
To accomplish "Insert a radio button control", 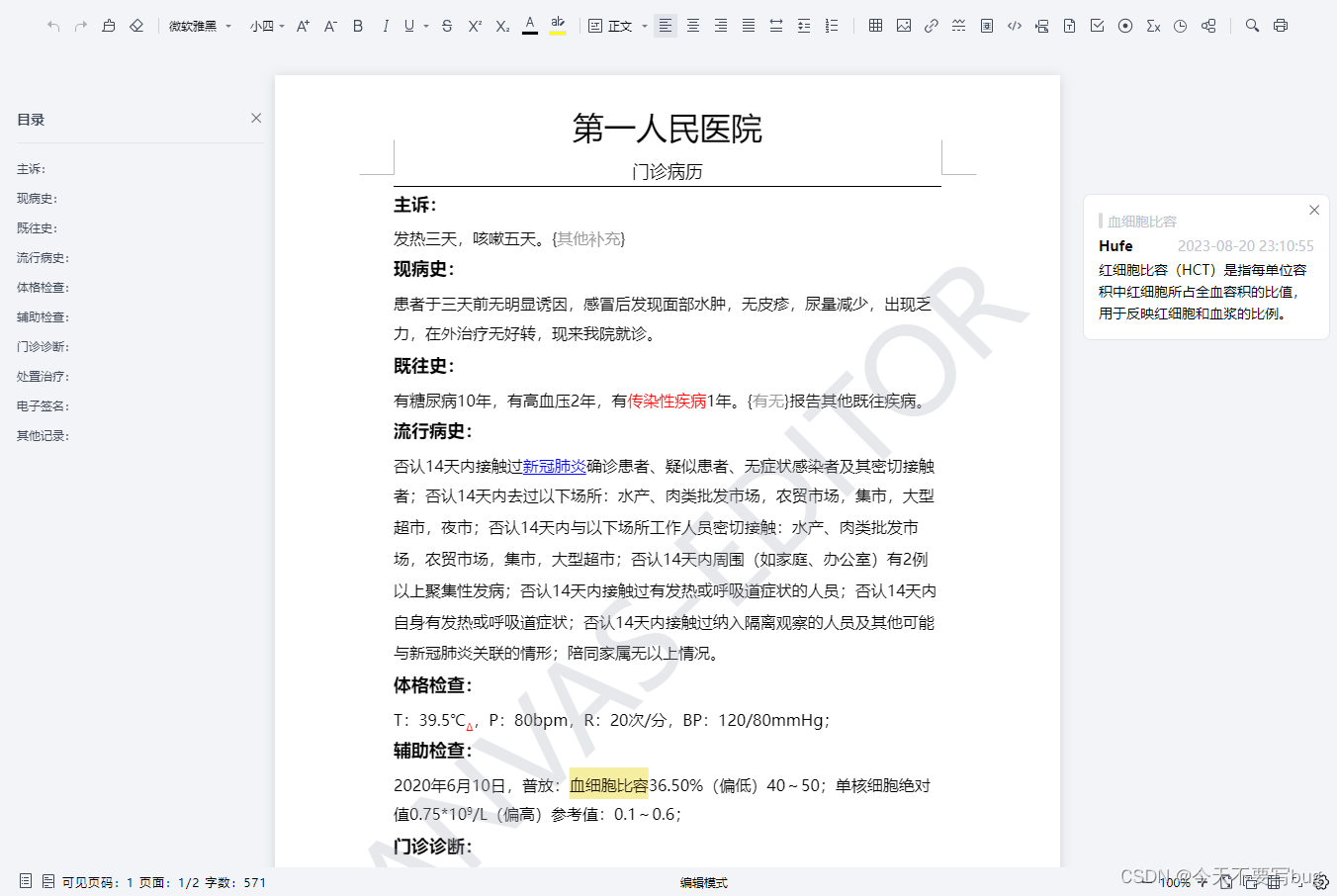I will point(1125,26).
